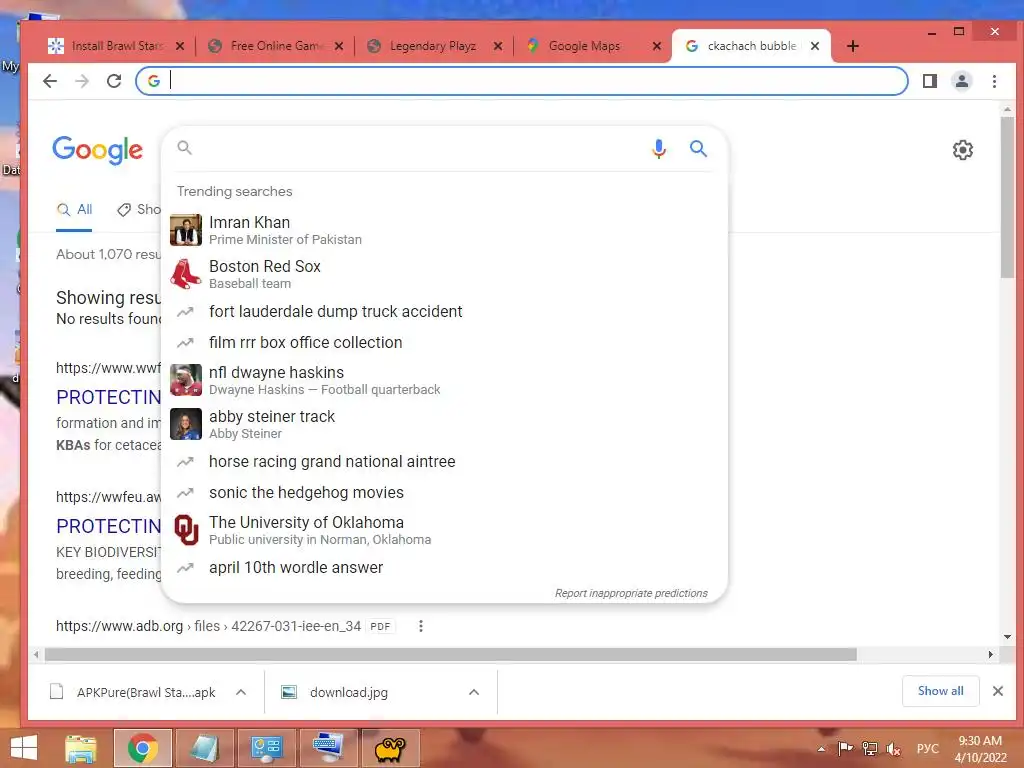Choose The University of Oklahoma suggestion

[x=444, y=530]
